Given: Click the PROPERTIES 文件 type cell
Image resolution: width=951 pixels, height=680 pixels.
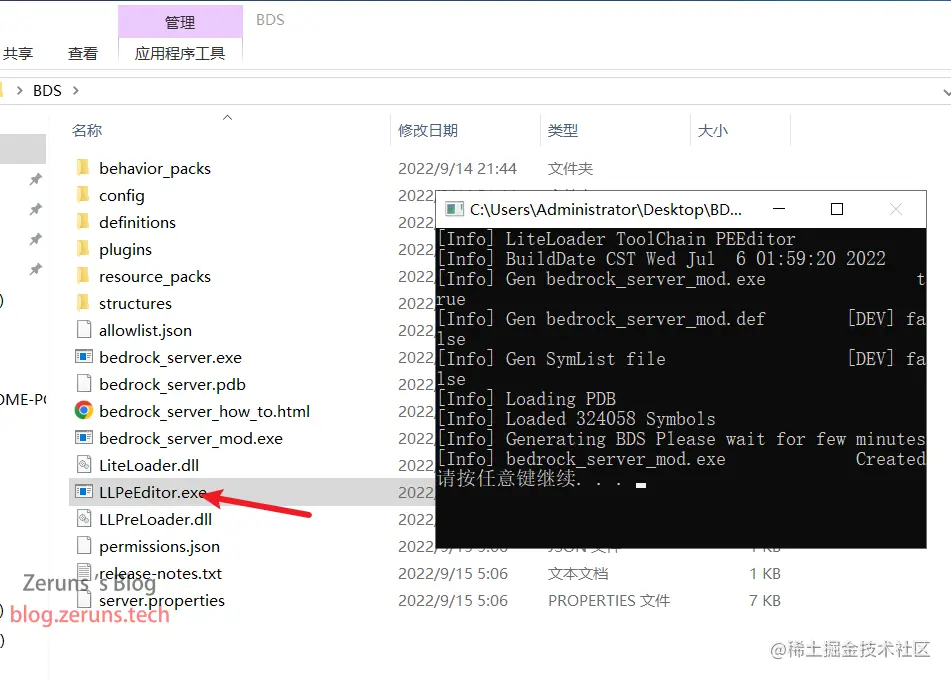Looking at the screenshot, I should [609, 601].
